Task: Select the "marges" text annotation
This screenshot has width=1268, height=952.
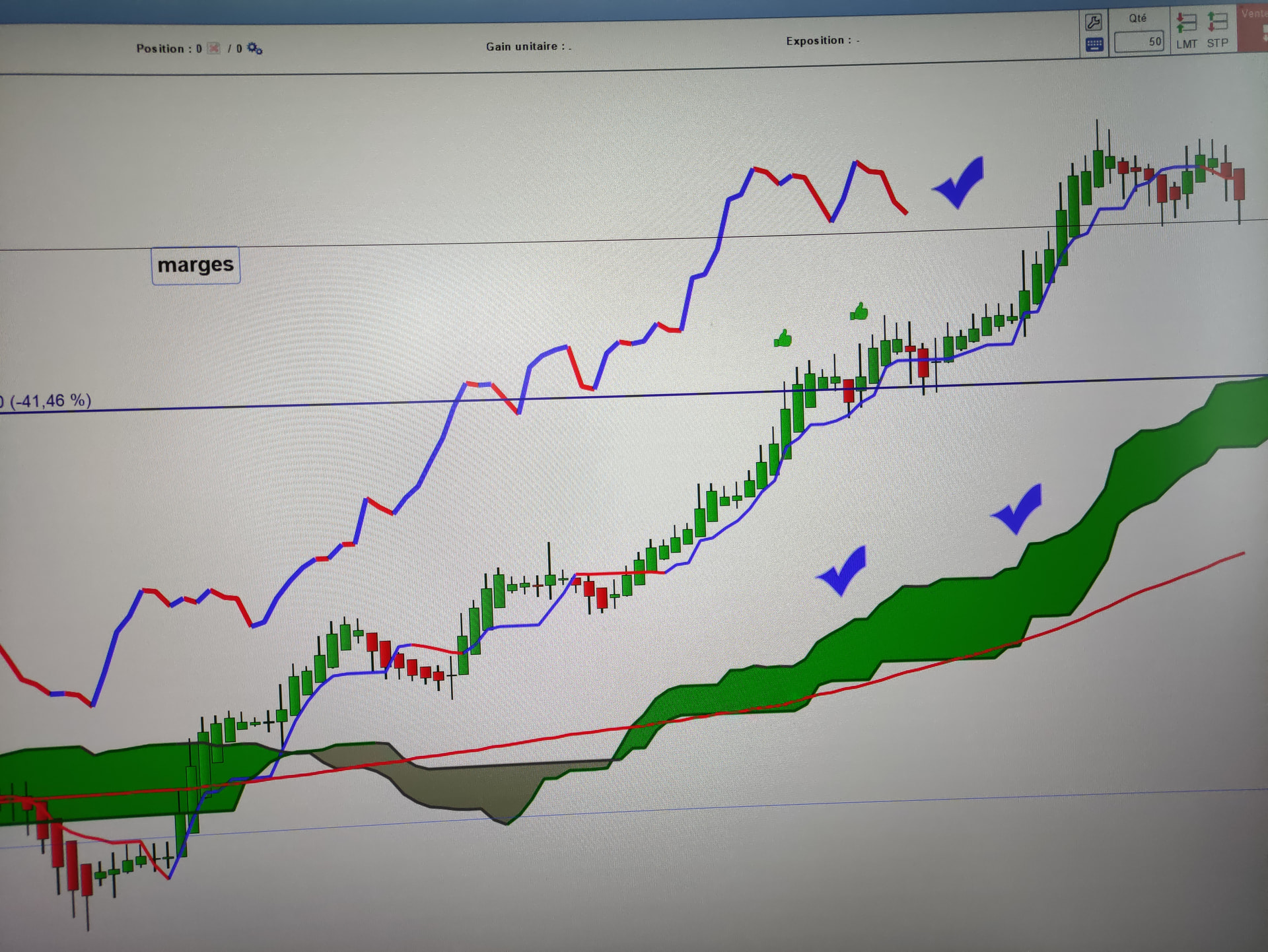Action: (x=195, y=265)
